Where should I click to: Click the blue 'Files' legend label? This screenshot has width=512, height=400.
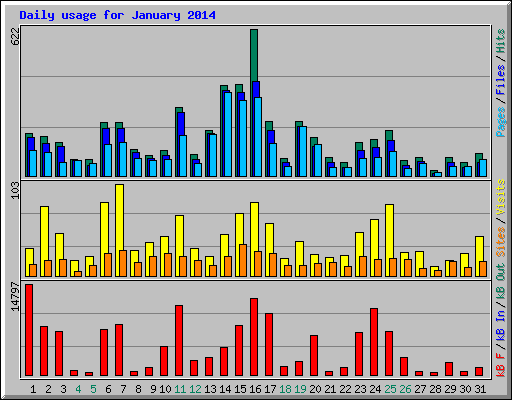[x=500, y=80]
